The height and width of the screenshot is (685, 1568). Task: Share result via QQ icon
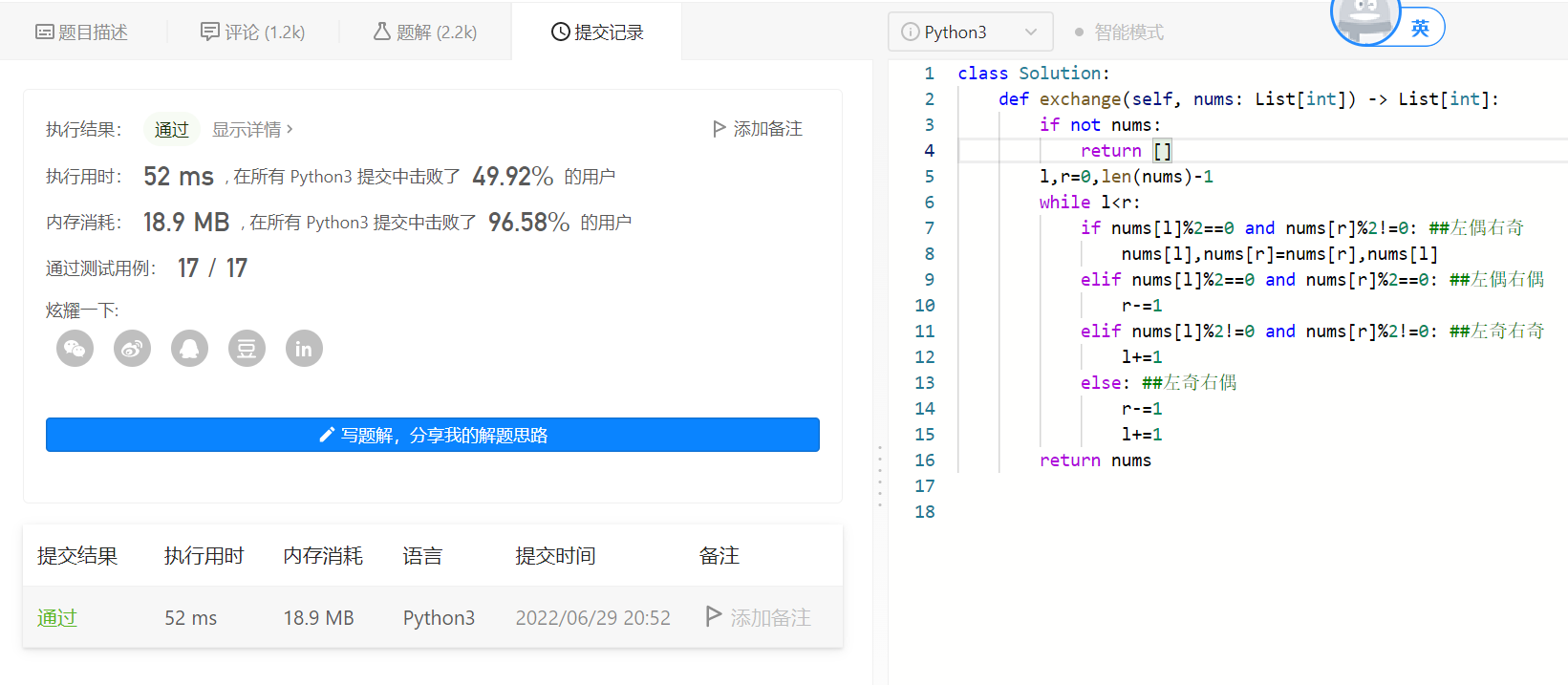click(190, 349)
